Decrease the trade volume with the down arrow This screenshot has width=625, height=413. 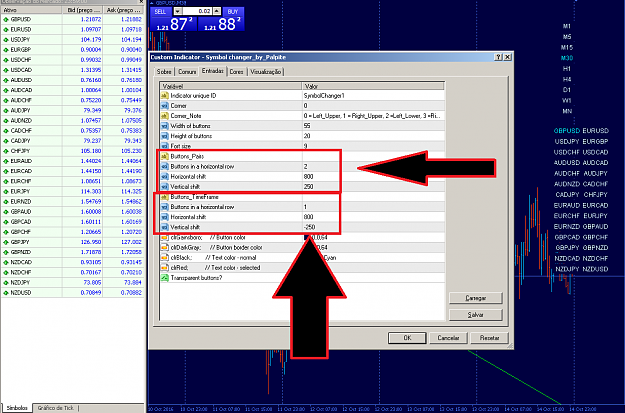coord(178,12)
